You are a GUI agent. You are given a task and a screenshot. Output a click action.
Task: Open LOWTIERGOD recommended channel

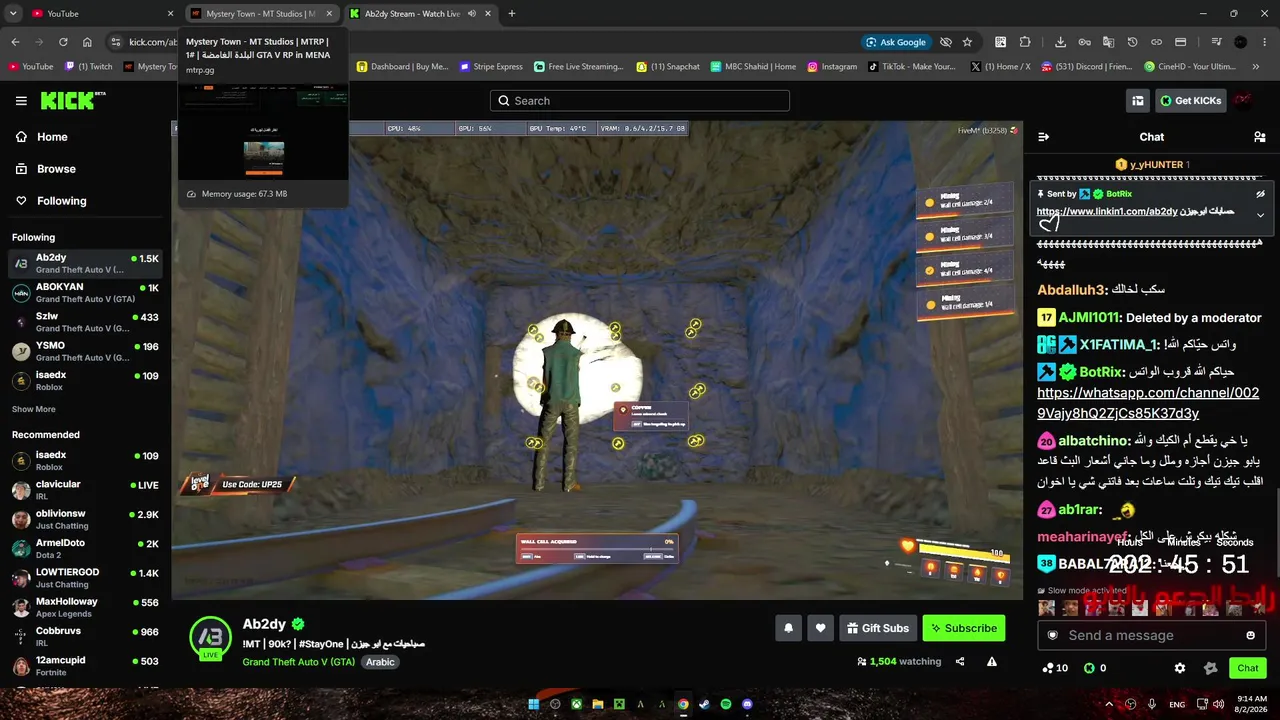click(x=86, y=577)
